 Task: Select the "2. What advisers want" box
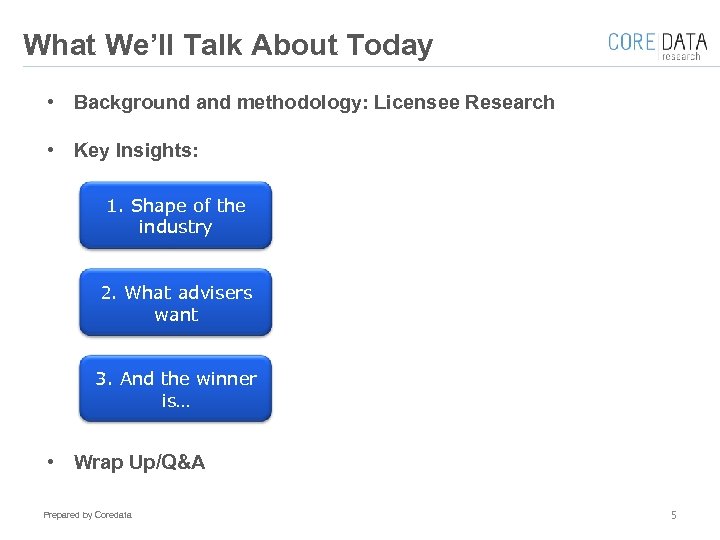pyautogui.click(x=175, y=303)
